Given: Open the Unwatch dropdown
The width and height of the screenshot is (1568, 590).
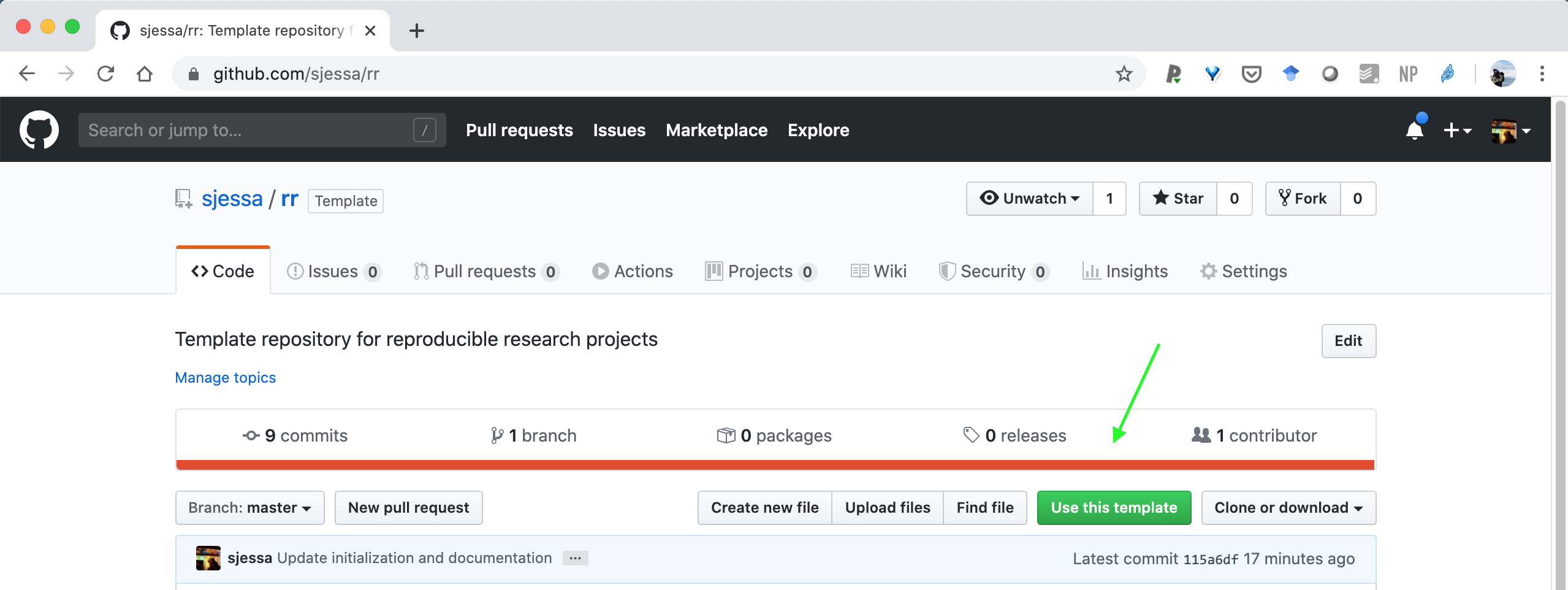Looking at the screenshot, I should (x=1030, y=199).
